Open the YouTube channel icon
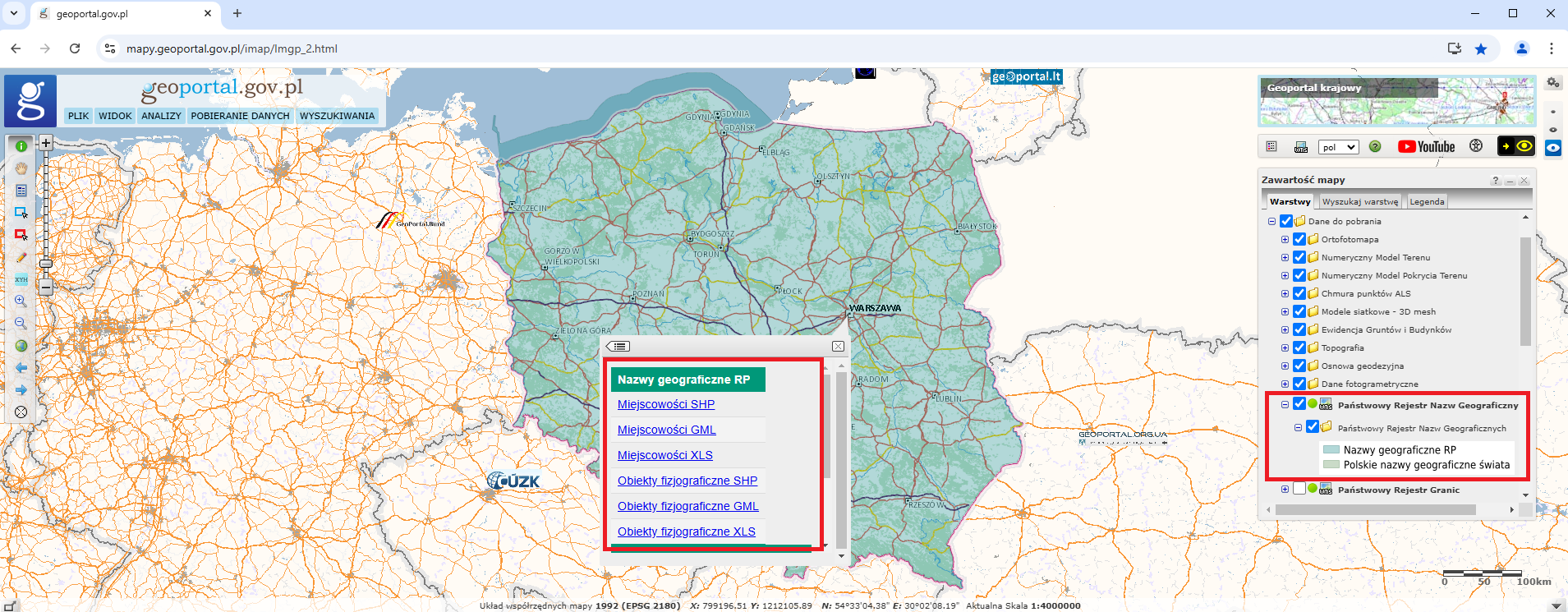 click(1426, 147)
